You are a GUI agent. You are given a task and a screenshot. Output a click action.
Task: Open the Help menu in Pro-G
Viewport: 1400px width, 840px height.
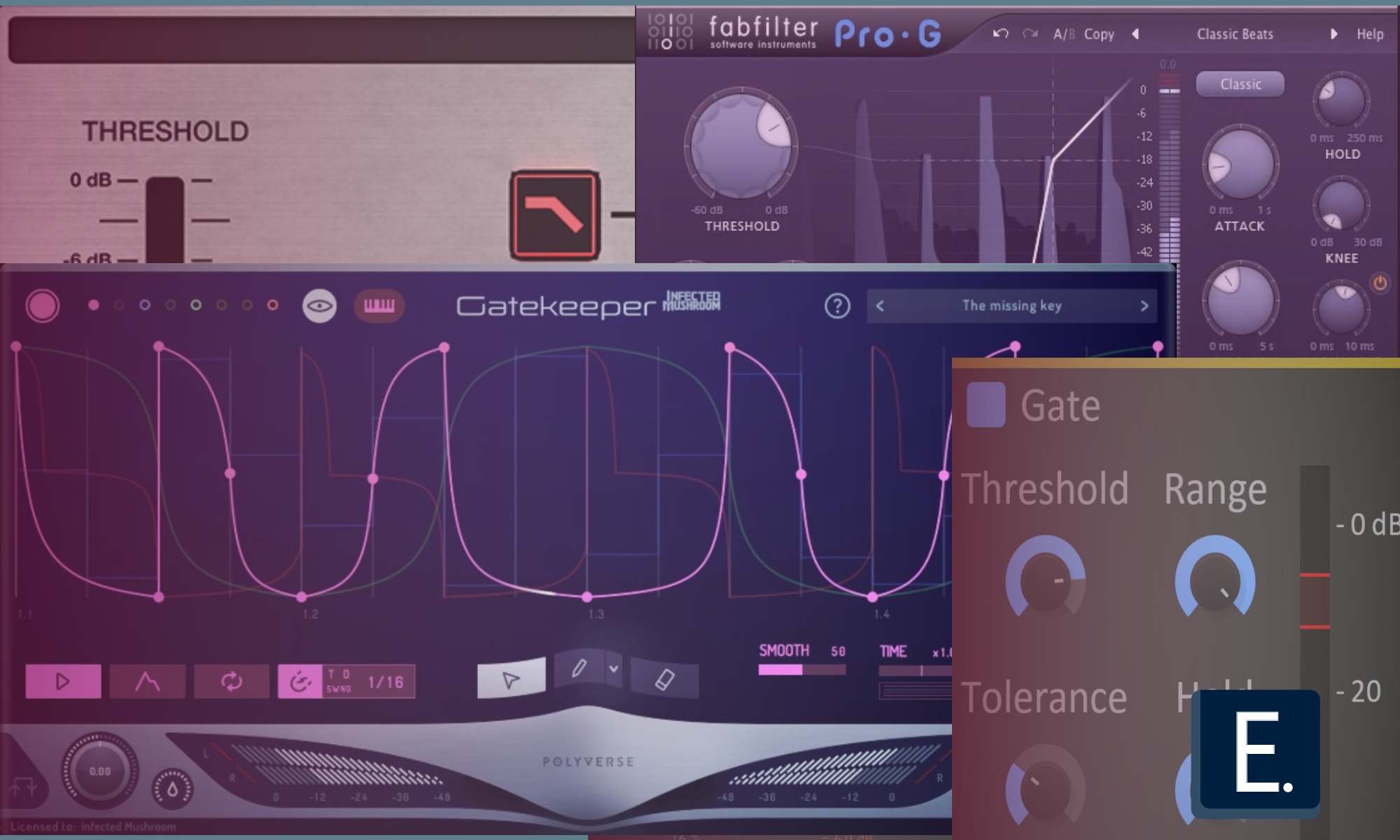(1370, 34)
